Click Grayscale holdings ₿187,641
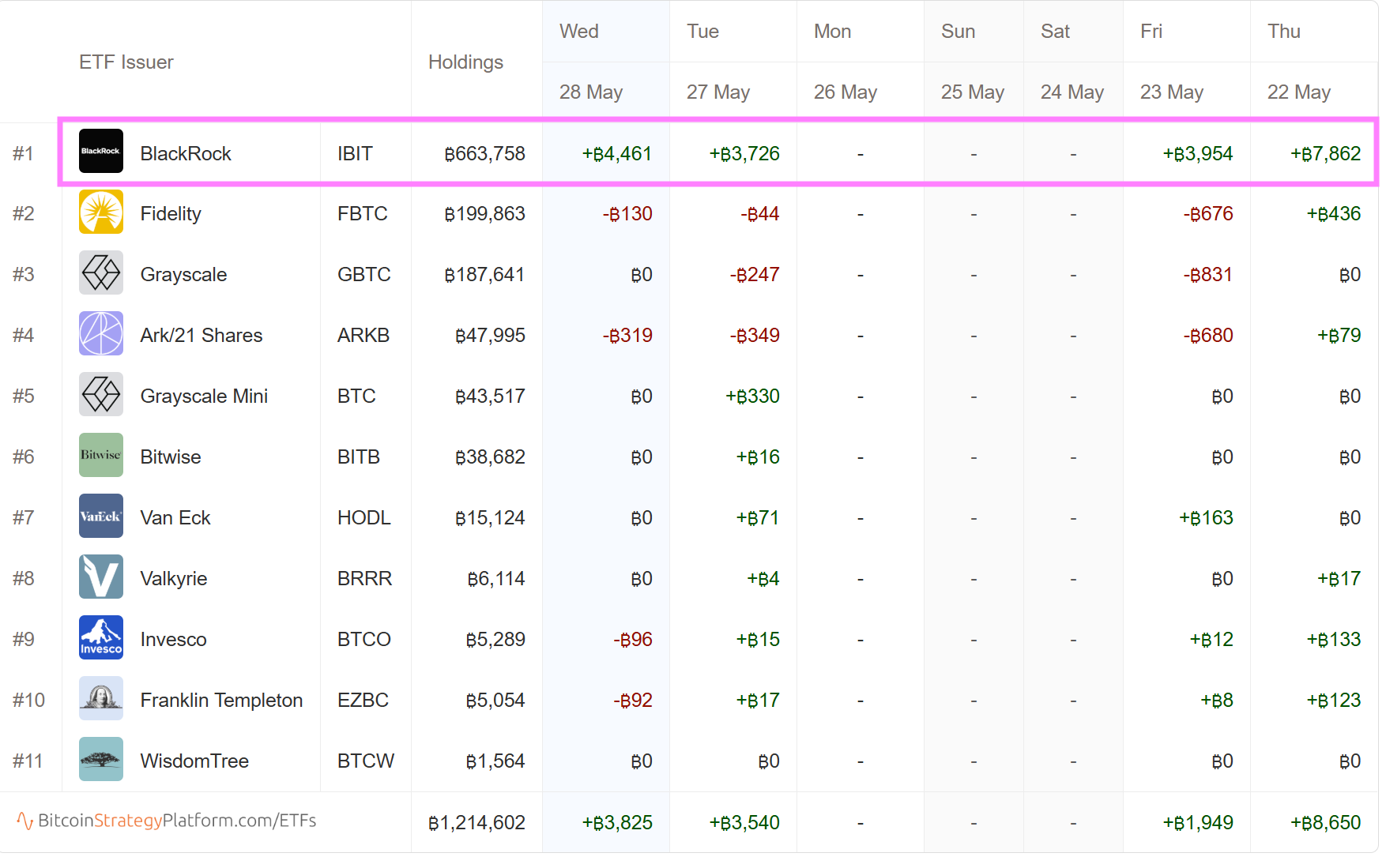1386x868 pixels. [484, 275]
